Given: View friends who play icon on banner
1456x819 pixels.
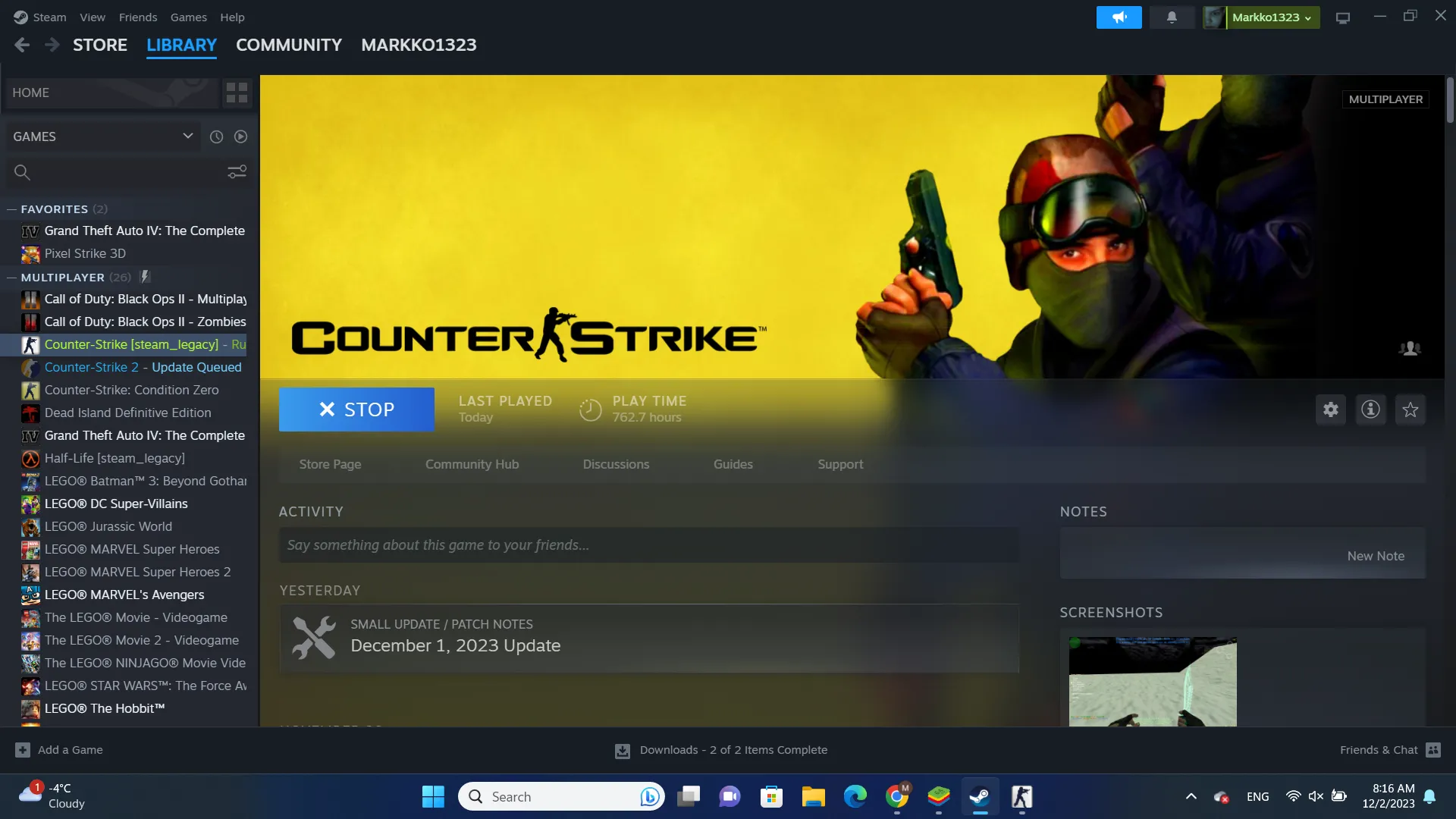Looking at the screenshot, I should point(1409,348).
